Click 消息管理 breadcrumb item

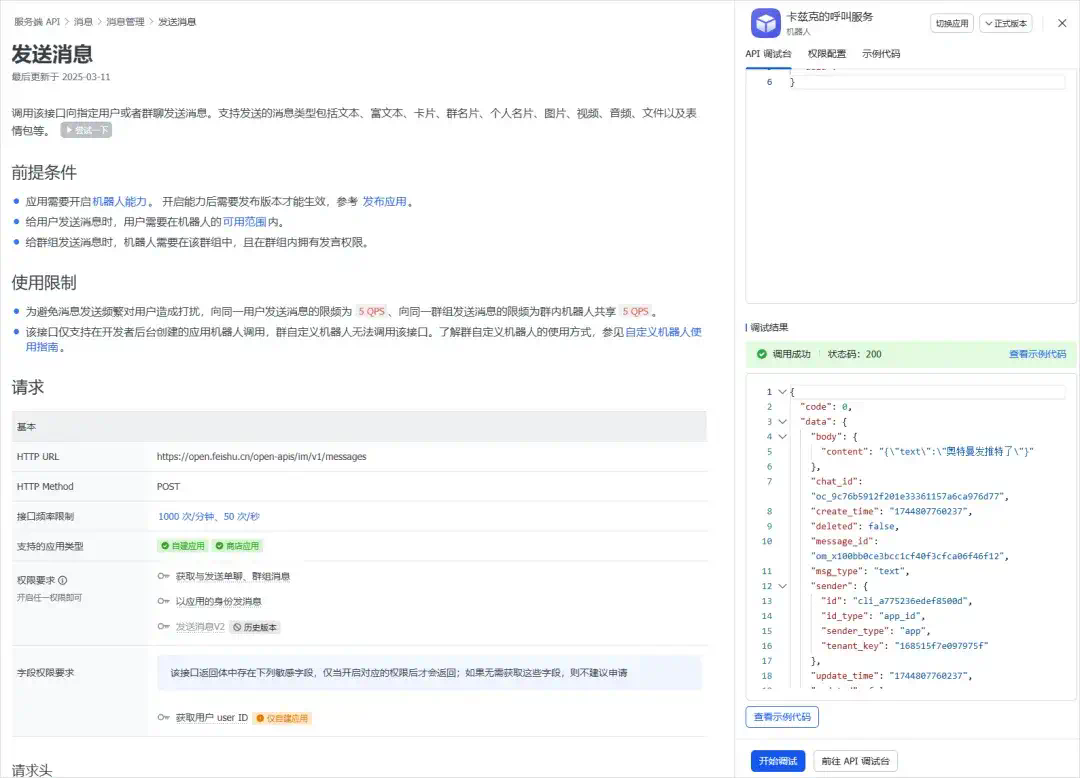click(x=125, y=22)
